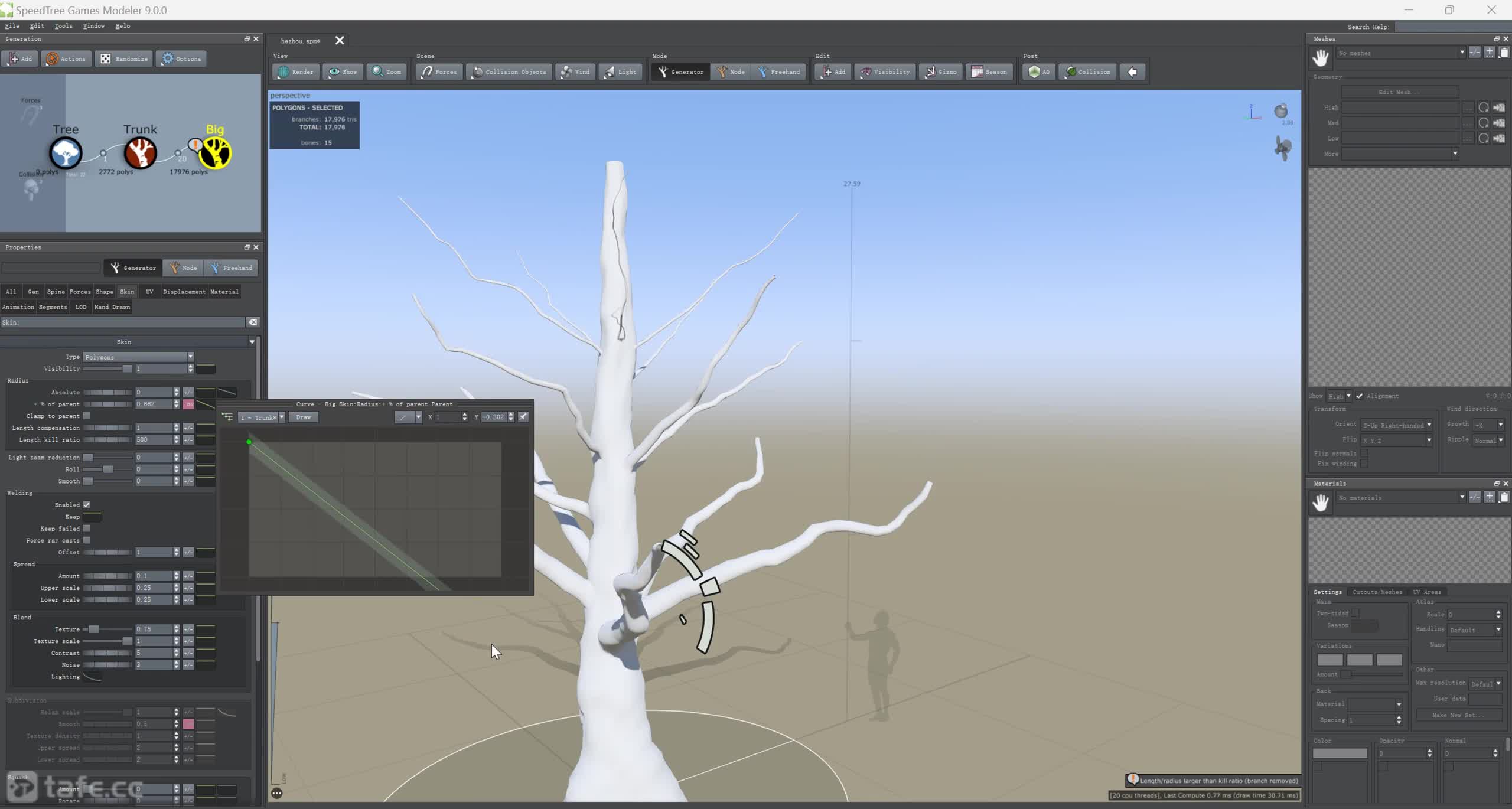The image size is (1512, 809).
Task: Adjust the Roll slider
Action: tap(107, 469)
